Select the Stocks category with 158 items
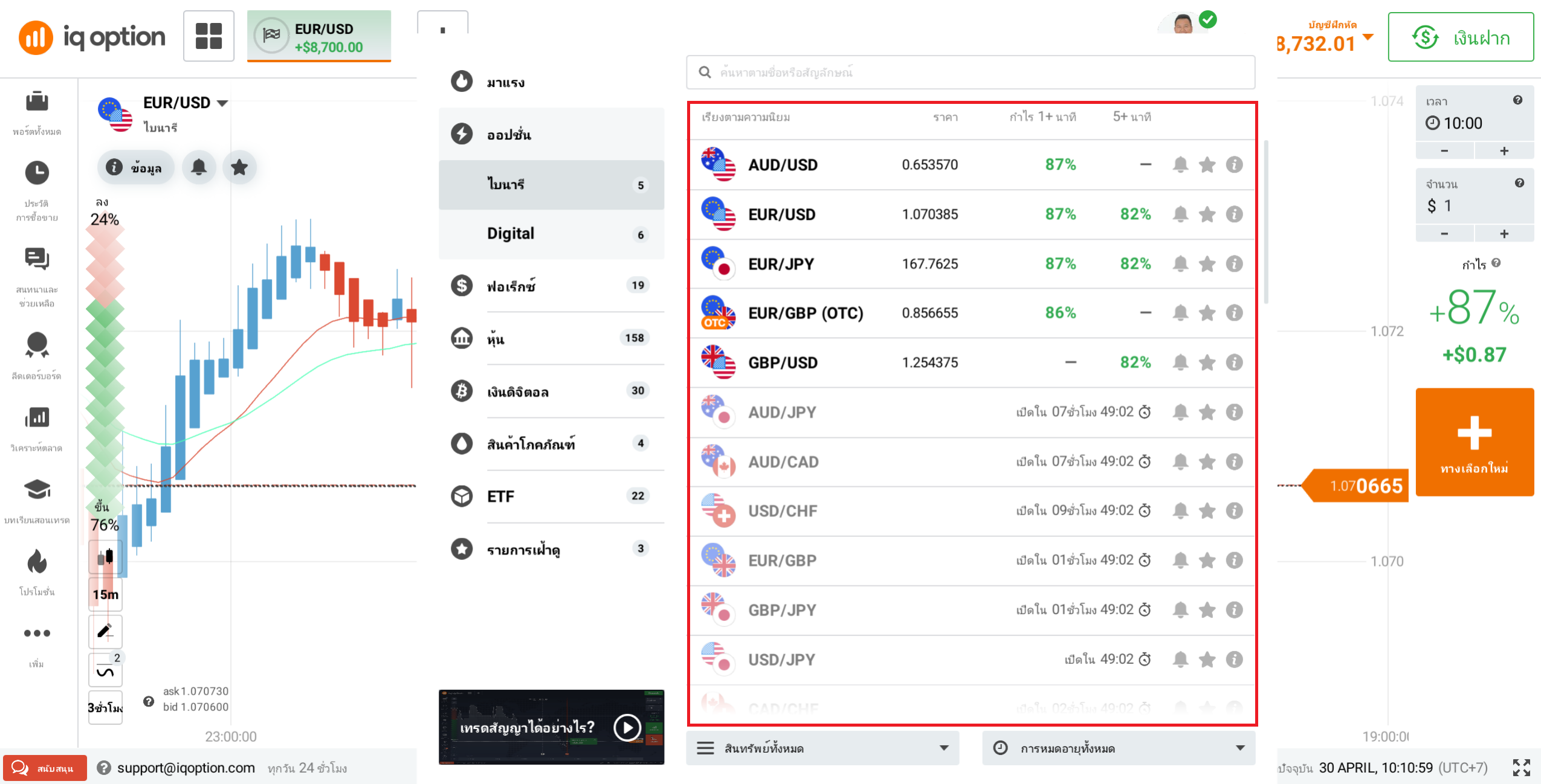1541x784 pixels. pos(551,338)
